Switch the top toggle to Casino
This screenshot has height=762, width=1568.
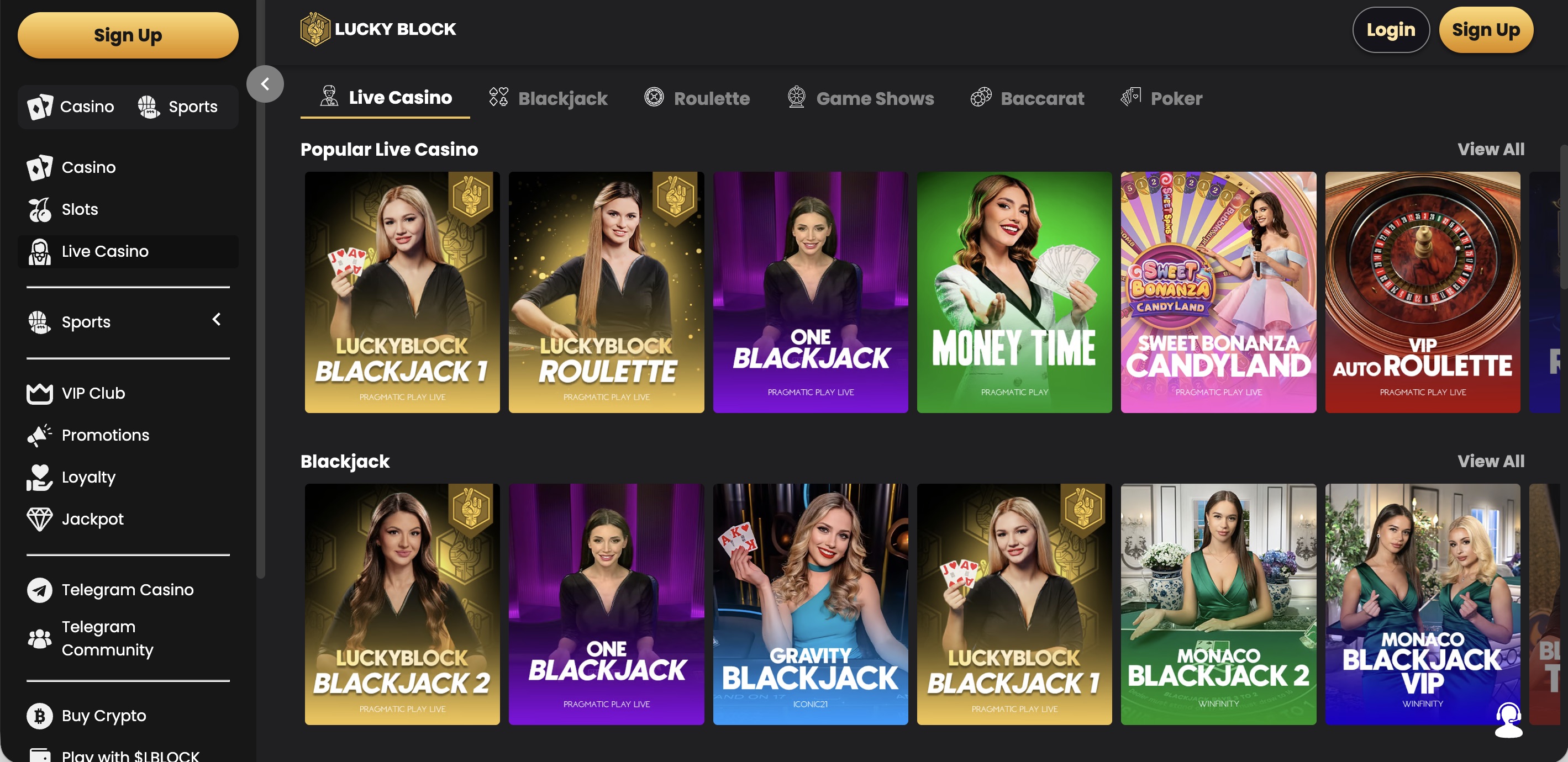(71, 107)
